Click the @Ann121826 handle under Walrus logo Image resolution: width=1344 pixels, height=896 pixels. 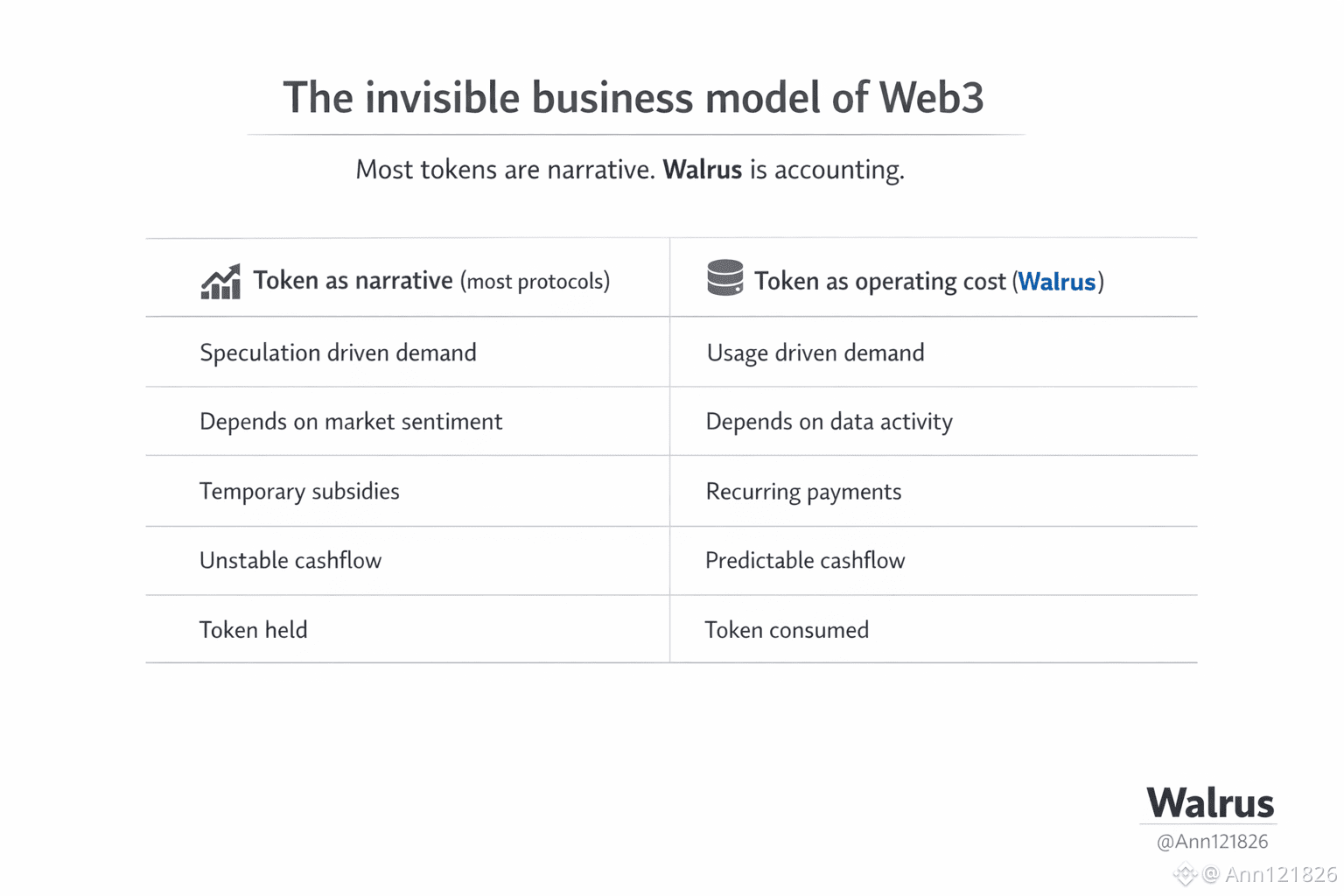1212,842
